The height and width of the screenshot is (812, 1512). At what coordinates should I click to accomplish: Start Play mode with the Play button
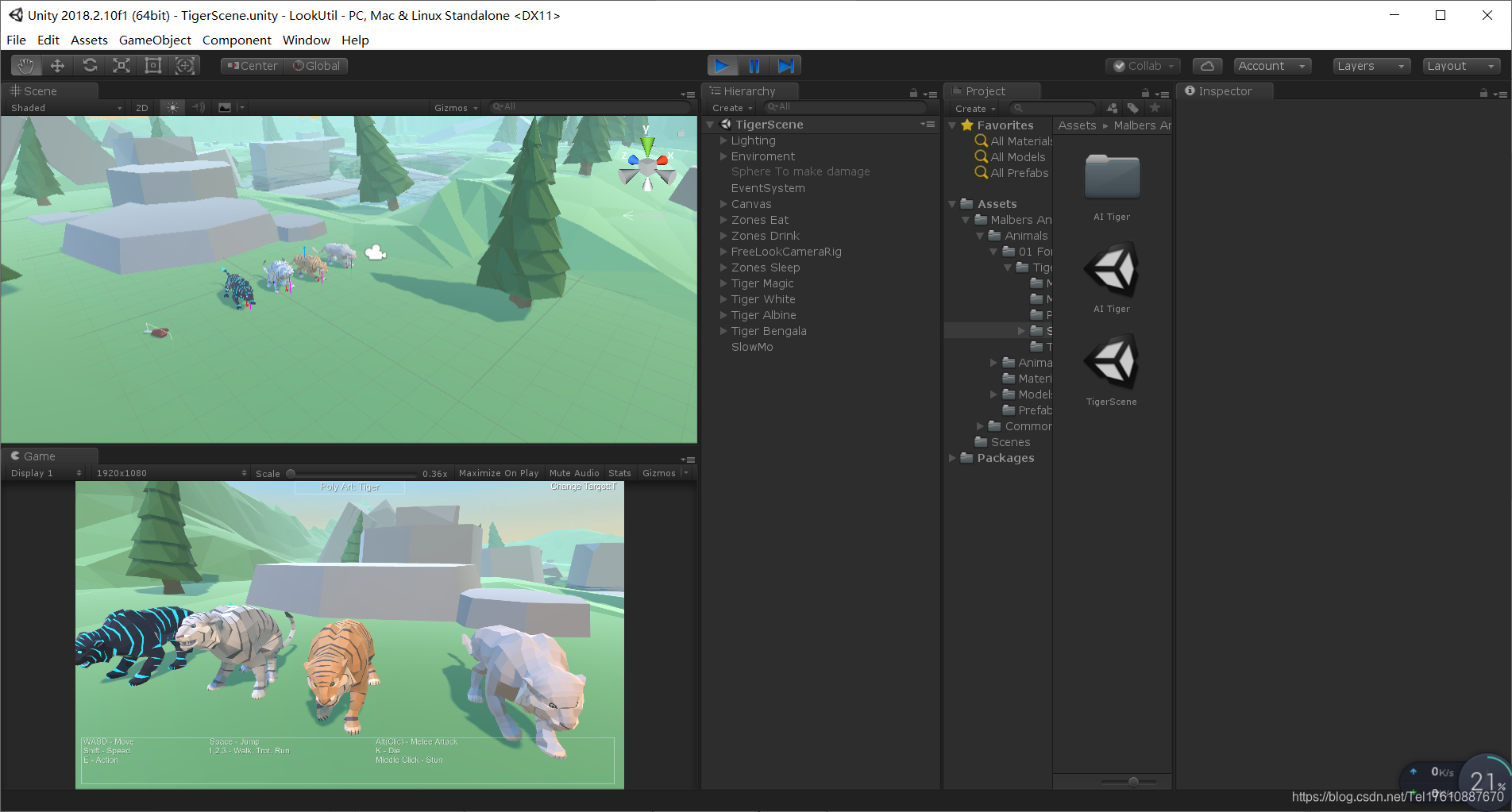click(723, 66)
